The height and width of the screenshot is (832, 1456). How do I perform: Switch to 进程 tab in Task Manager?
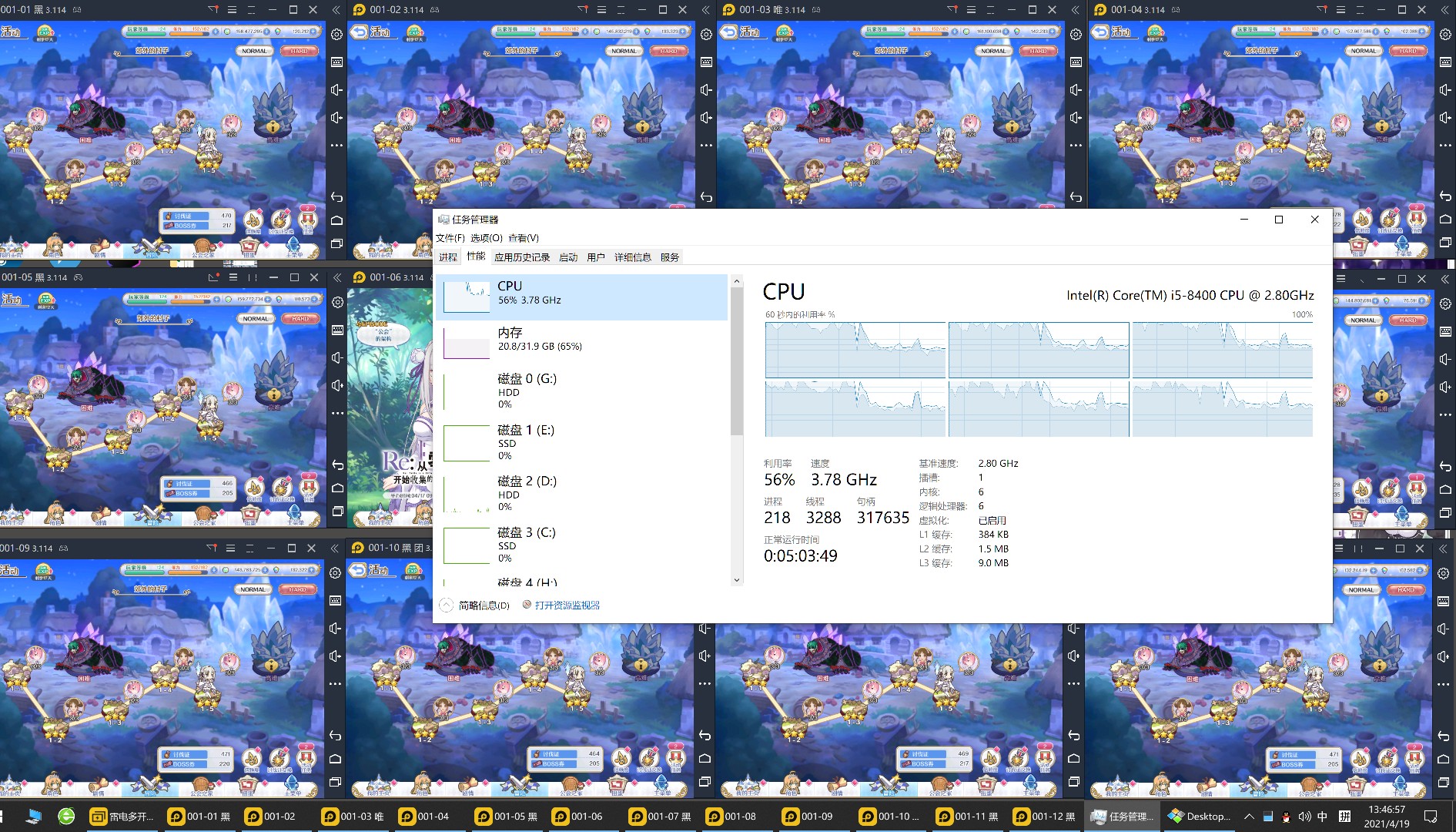pyautogui.click(x=448, y=257)
